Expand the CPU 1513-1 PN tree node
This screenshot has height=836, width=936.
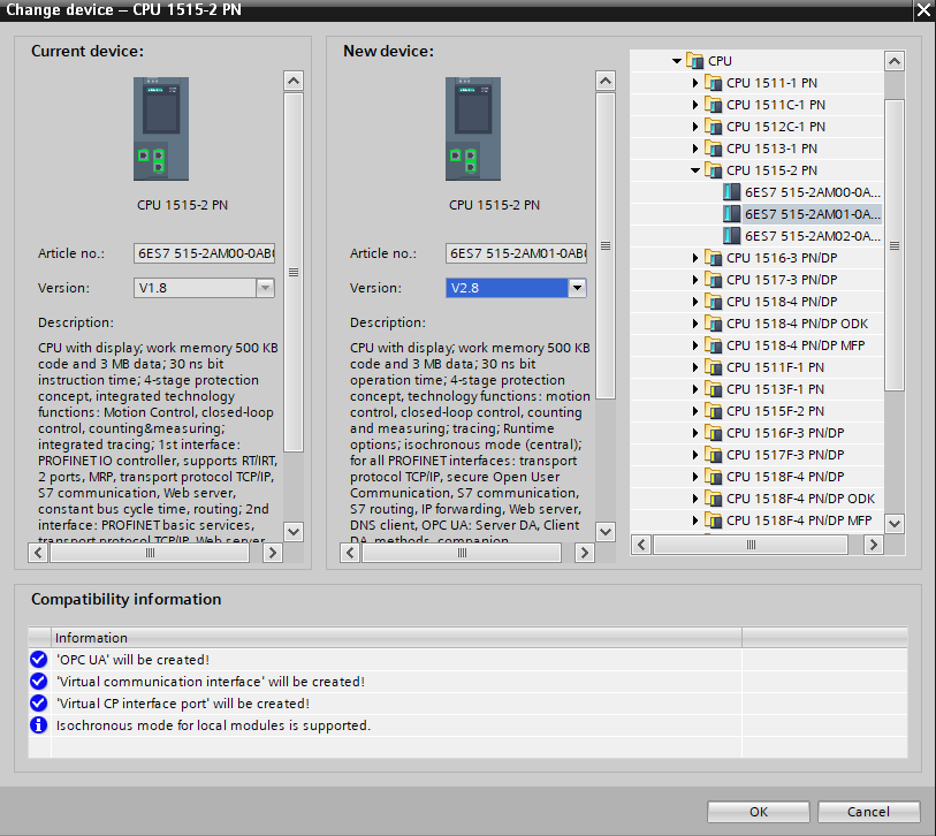(695, 148)
